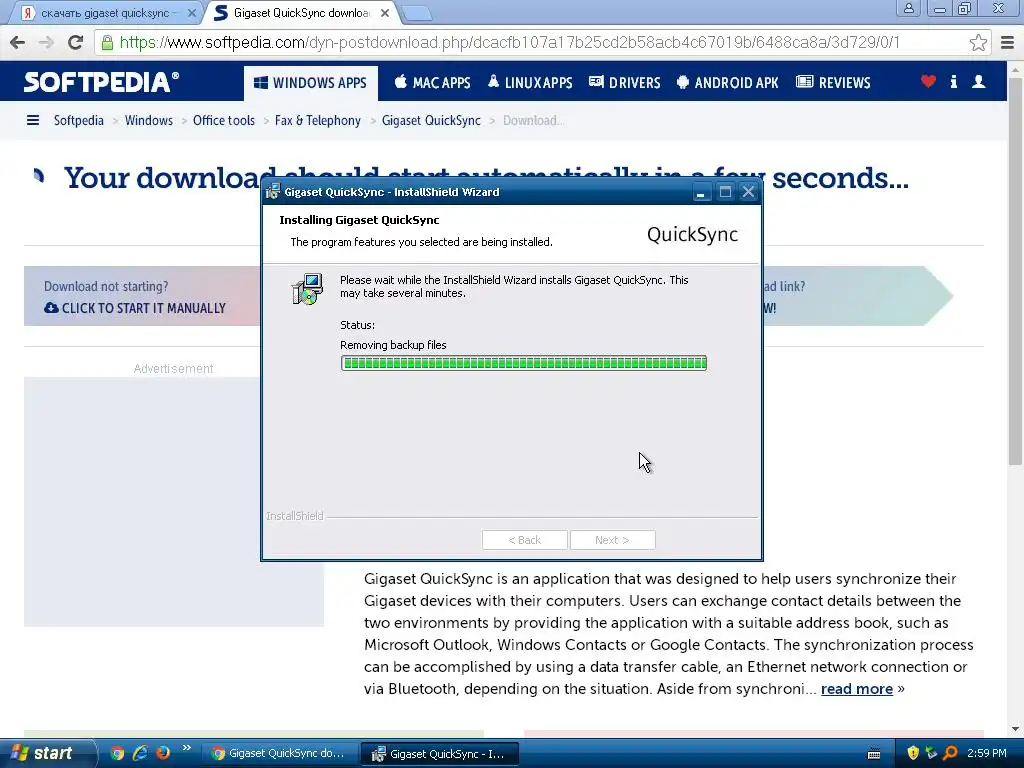This screenshot has height=768, width=1024.
Task: Go to Windows breadcrumb link
Action: pos(149,120)
